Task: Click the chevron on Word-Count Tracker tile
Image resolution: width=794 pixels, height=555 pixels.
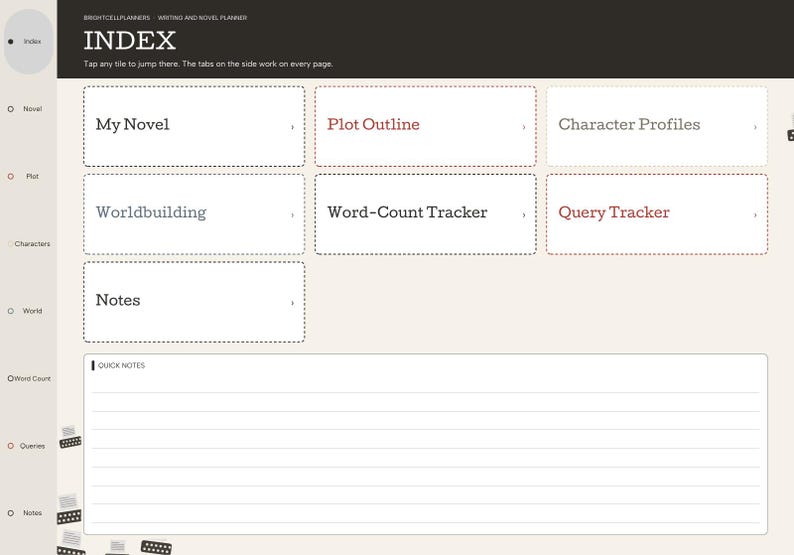Action: click(x=524, y=215)
